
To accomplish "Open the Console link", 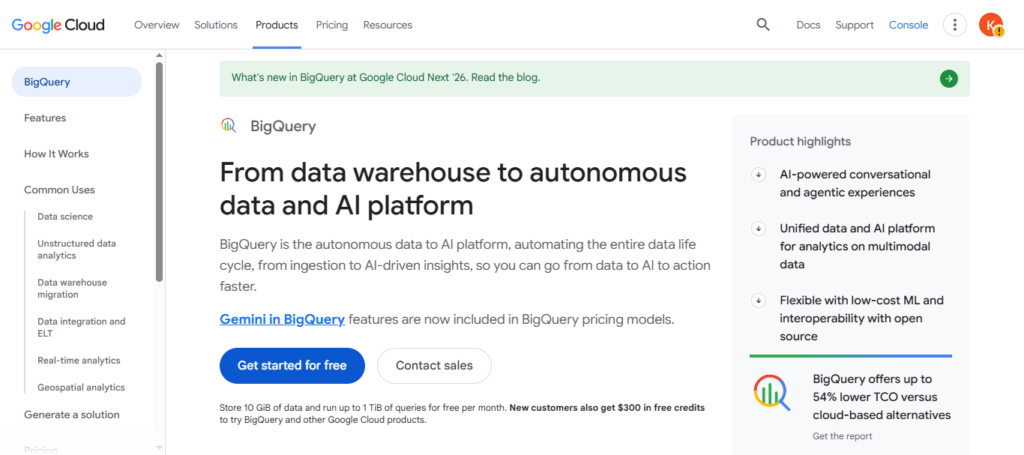I will [908, 25].
